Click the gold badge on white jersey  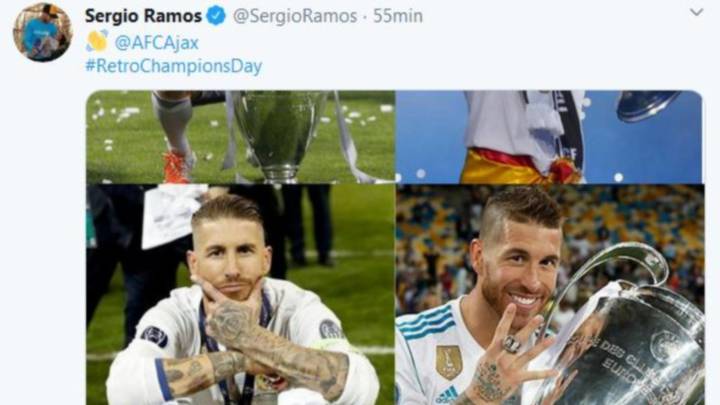[x=449, y=362]
